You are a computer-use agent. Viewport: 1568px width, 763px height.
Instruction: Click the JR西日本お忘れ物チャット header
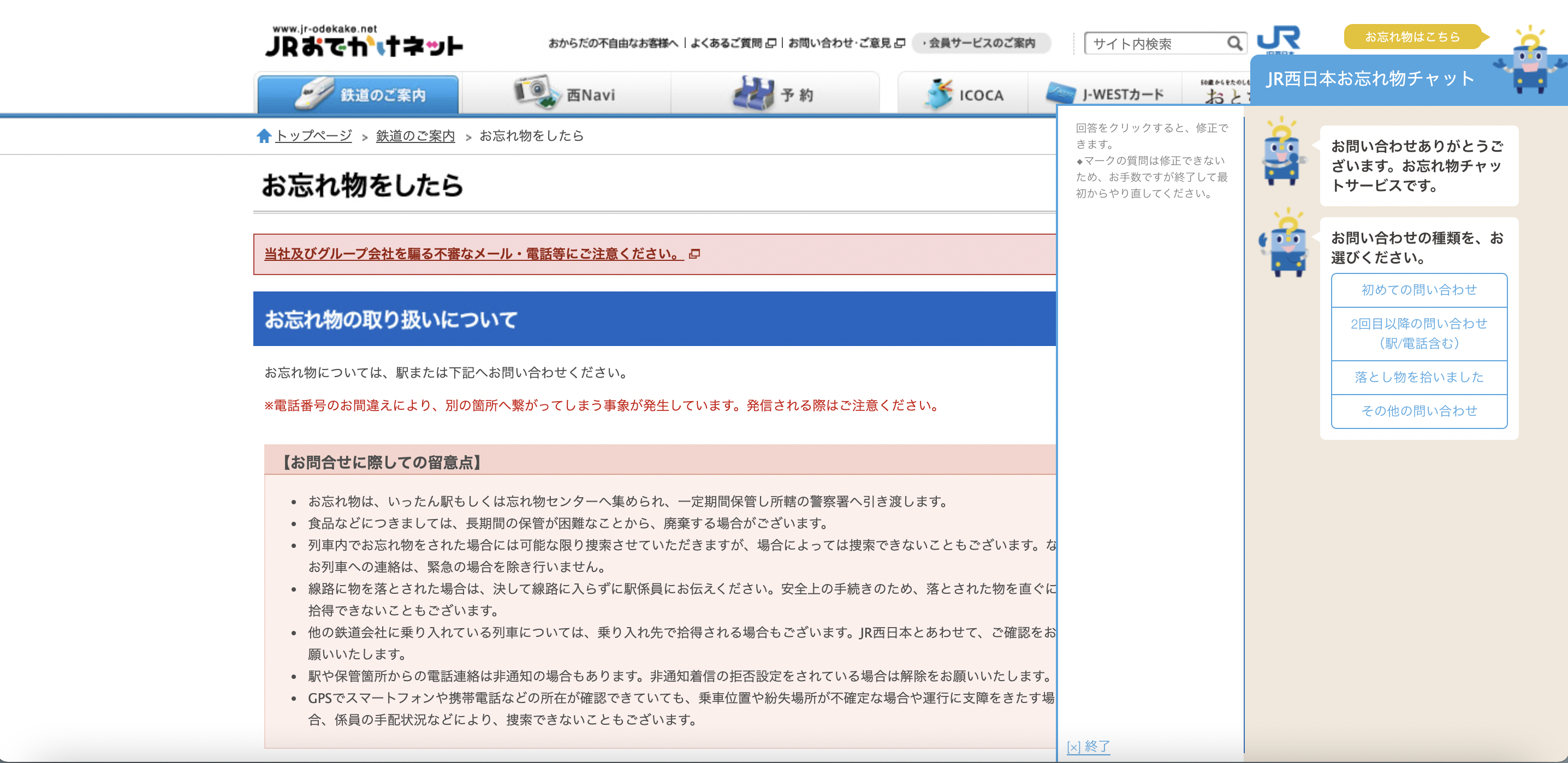pos(1370,79)
